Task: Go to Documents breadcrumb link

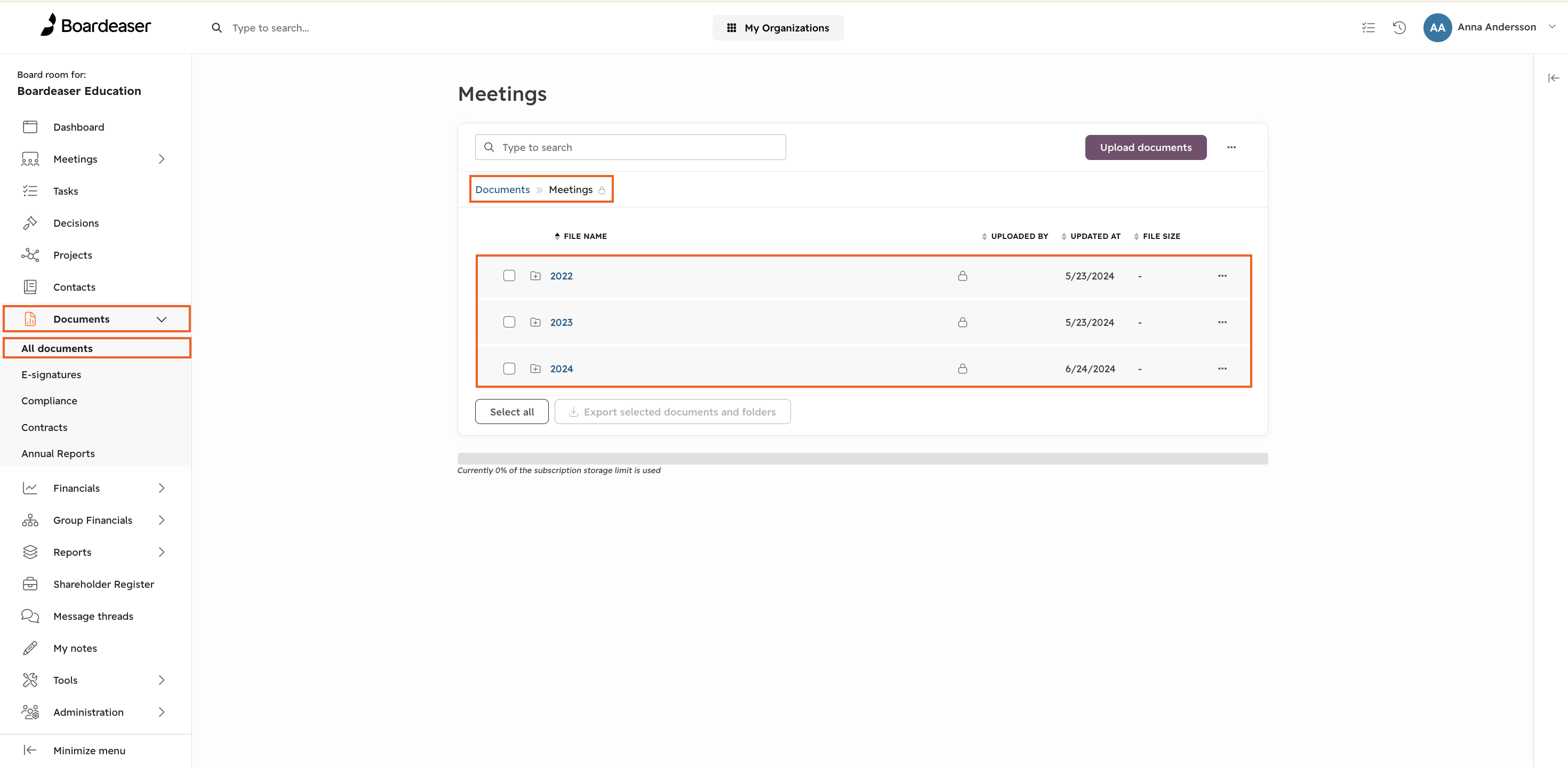Action: (502, 189)
